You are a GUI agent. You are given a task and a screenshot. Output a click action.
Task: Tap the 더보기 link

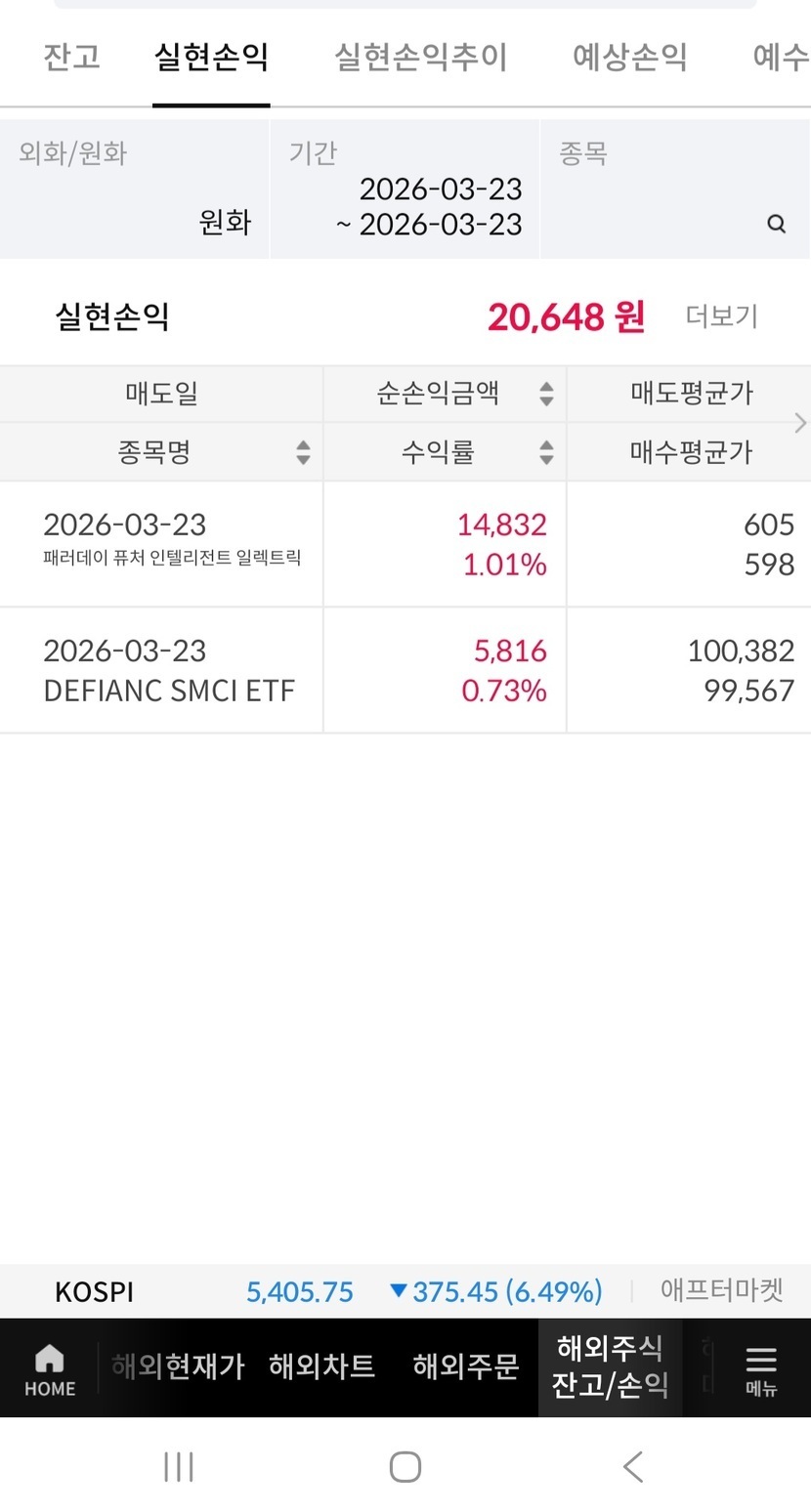(721, 316)
